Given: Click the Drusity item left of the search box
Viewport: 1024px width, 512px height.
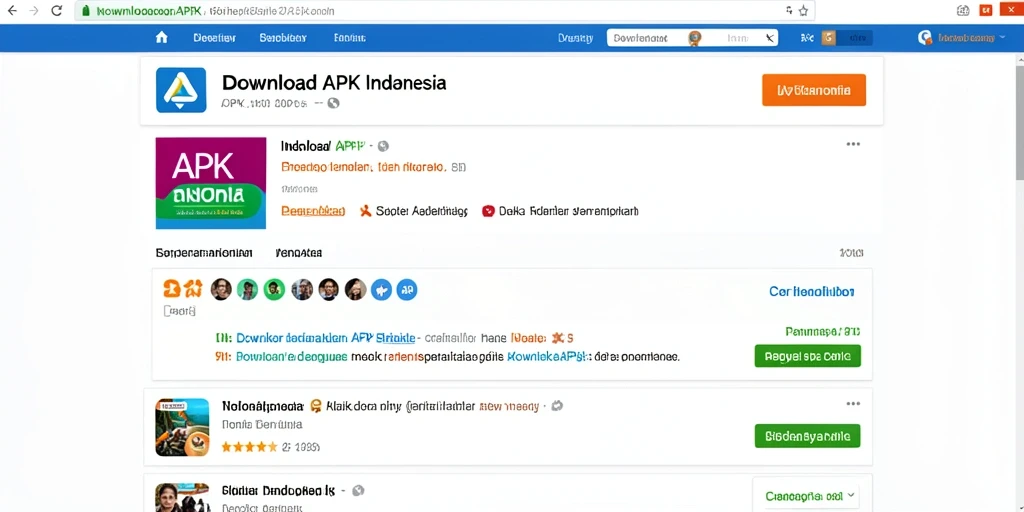Looking at the screenshot, I should (x=575, y=38).
